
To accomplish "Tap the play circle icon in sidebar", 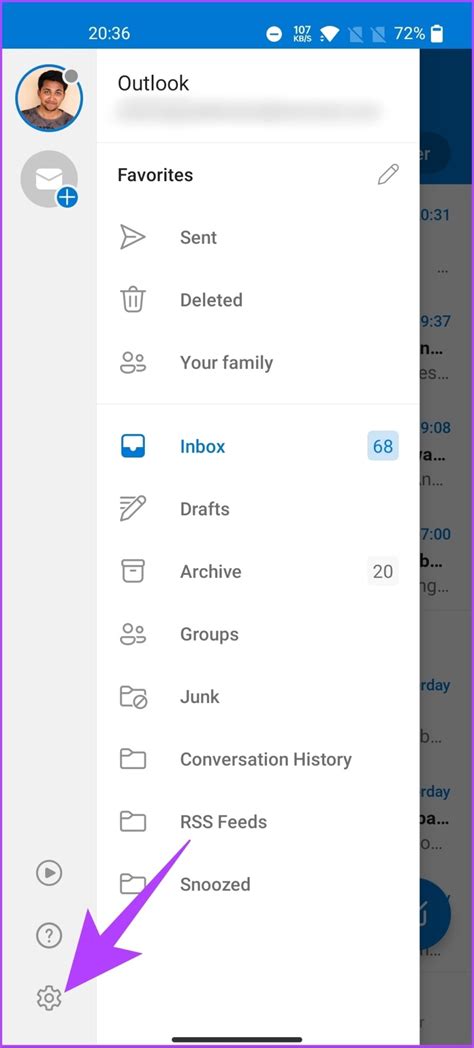I will pos(49,872).
